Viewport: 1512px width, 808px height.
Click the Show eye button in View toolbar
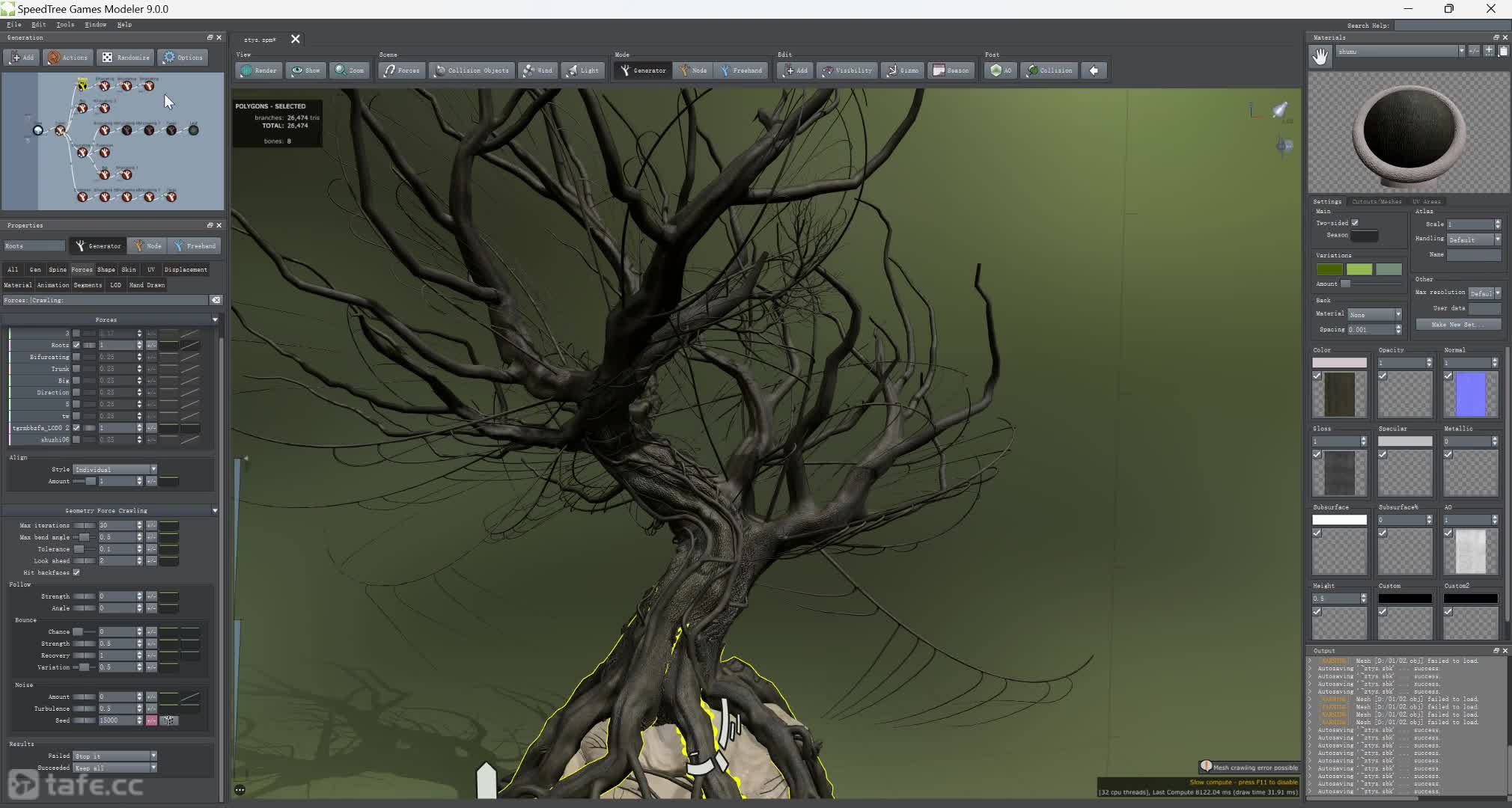[x=305, y=70]
